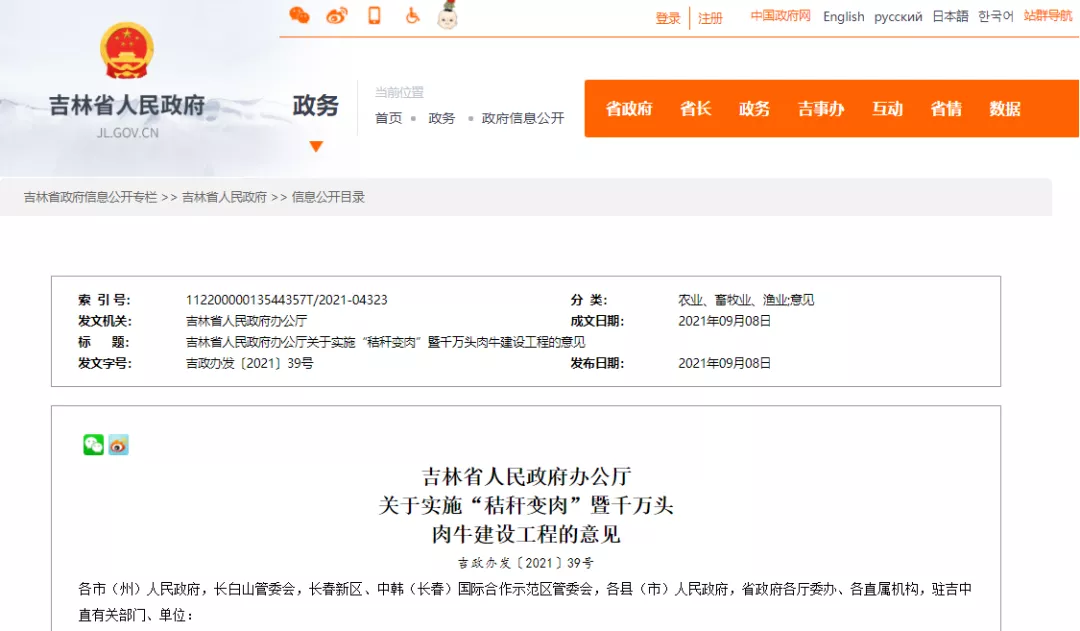Expand the orange arrow under 政务
This screenshot has width=1080, height=631.
point(316,147)
